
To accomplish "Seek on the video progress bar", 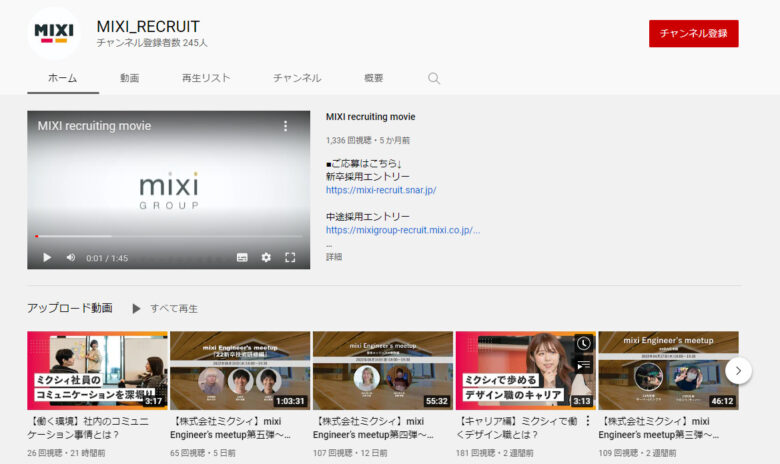I will [169, 236].
